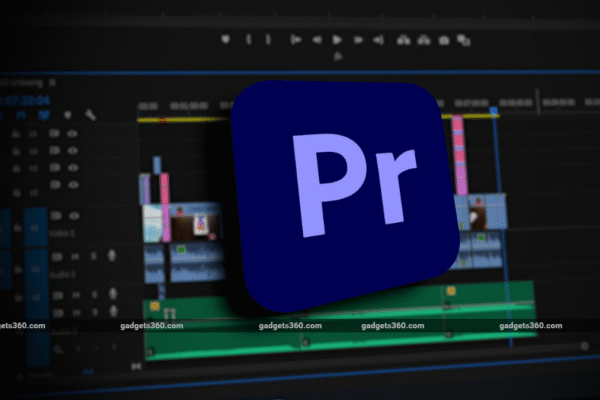600x400 pixels.
Task: Select the blue waveform clip on Audio 1
Action: click(197, 261)
